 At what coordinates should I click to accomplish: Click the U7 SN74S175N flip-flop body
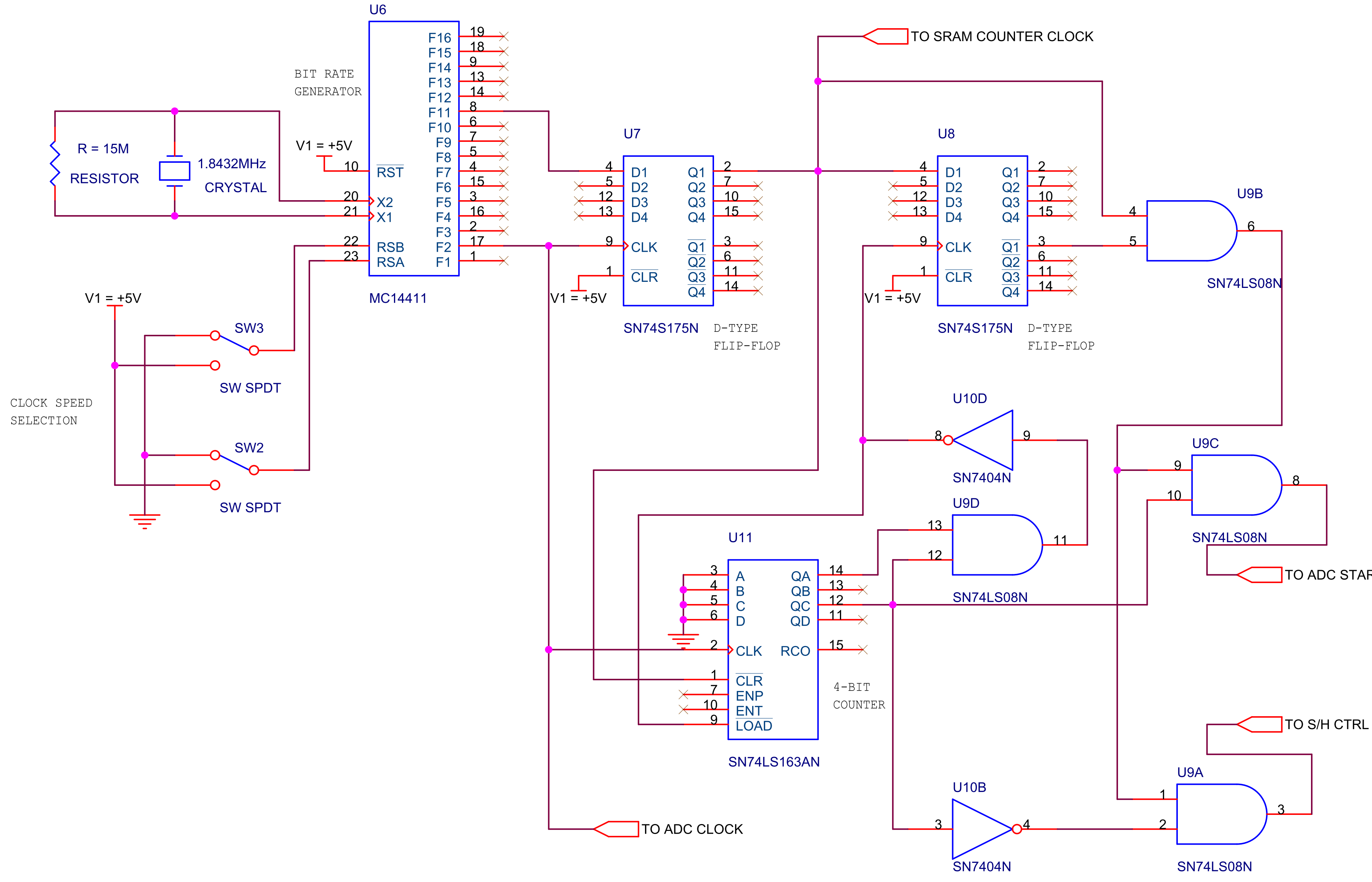click(x=668, y=230)
